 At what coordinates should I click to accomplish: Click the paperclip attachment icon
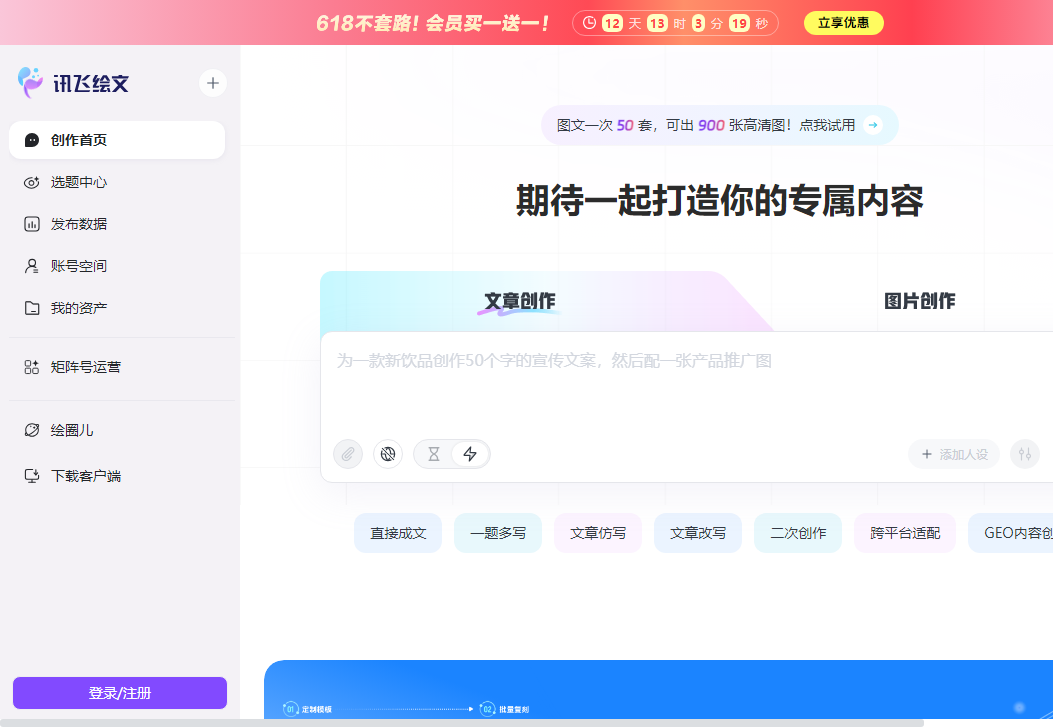tap(348, 454)
